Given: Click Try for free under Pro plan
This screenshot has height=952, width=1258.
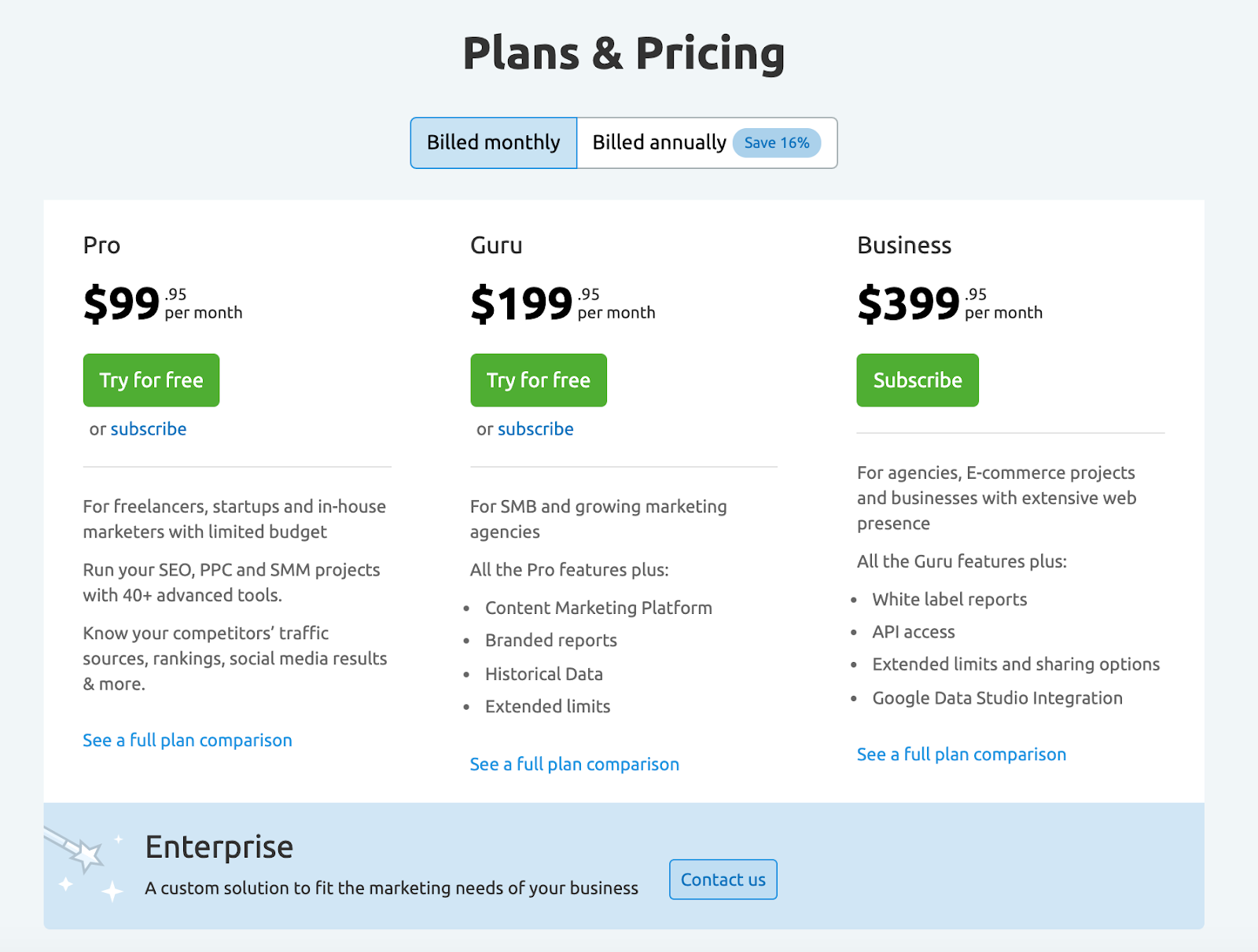Looking at the screenshot, I should point(151,380).
